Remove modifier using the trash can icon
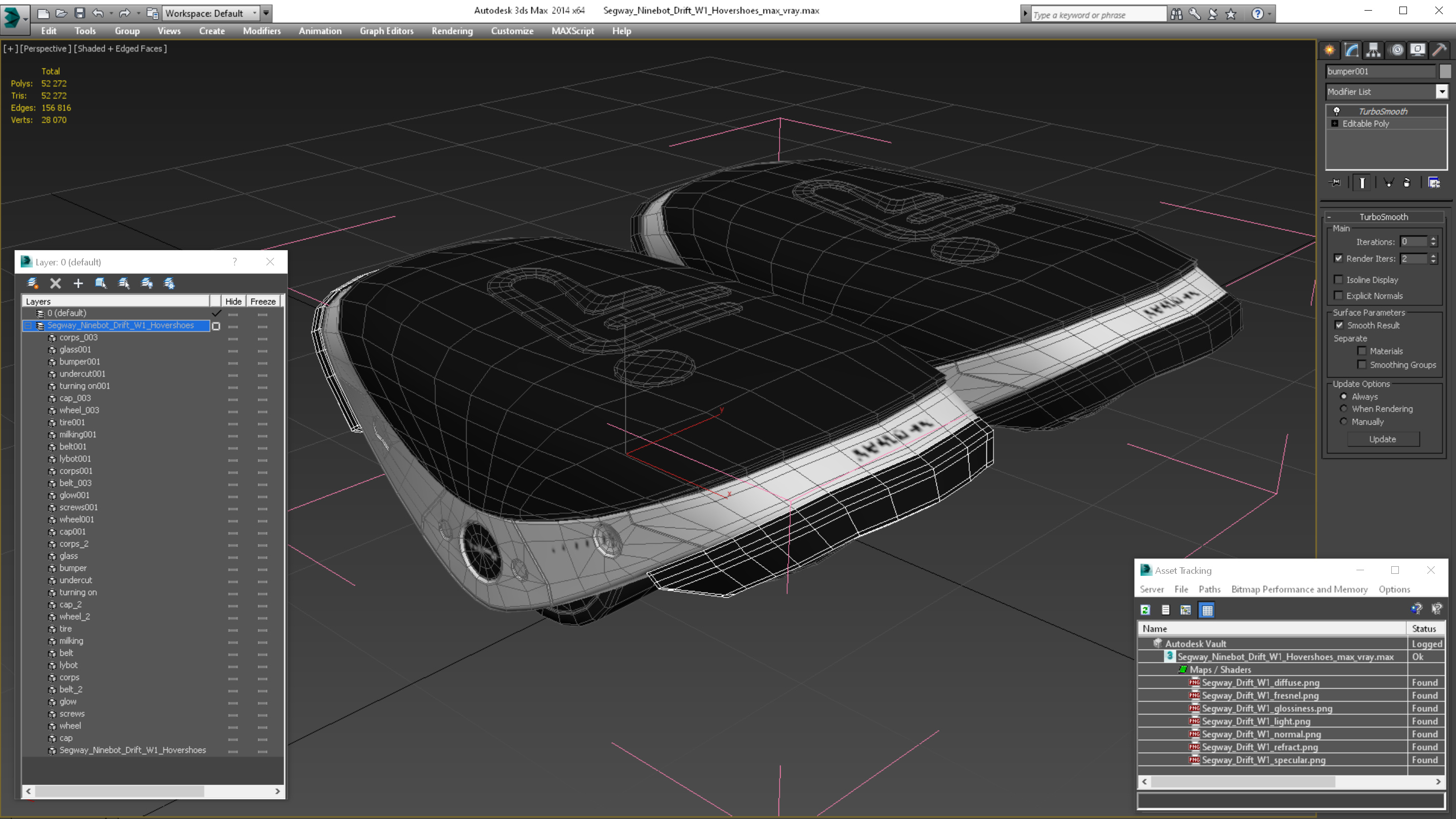 coord(1407,183)
